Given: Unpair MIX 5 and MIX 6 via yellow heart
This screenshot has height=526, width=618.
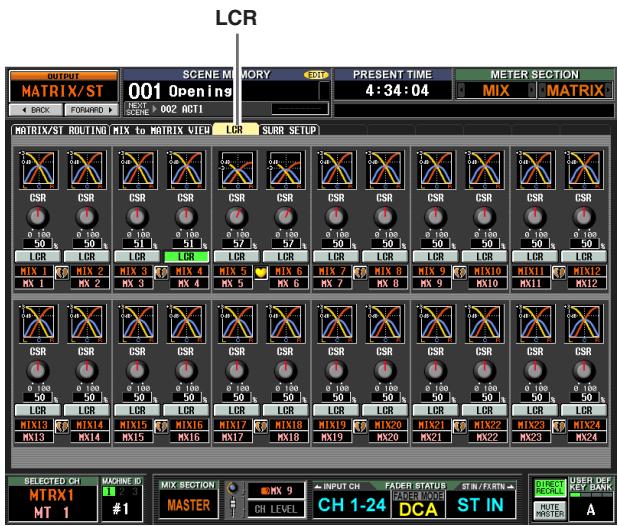Looking at the screenshot, I should tap(261, 272).
